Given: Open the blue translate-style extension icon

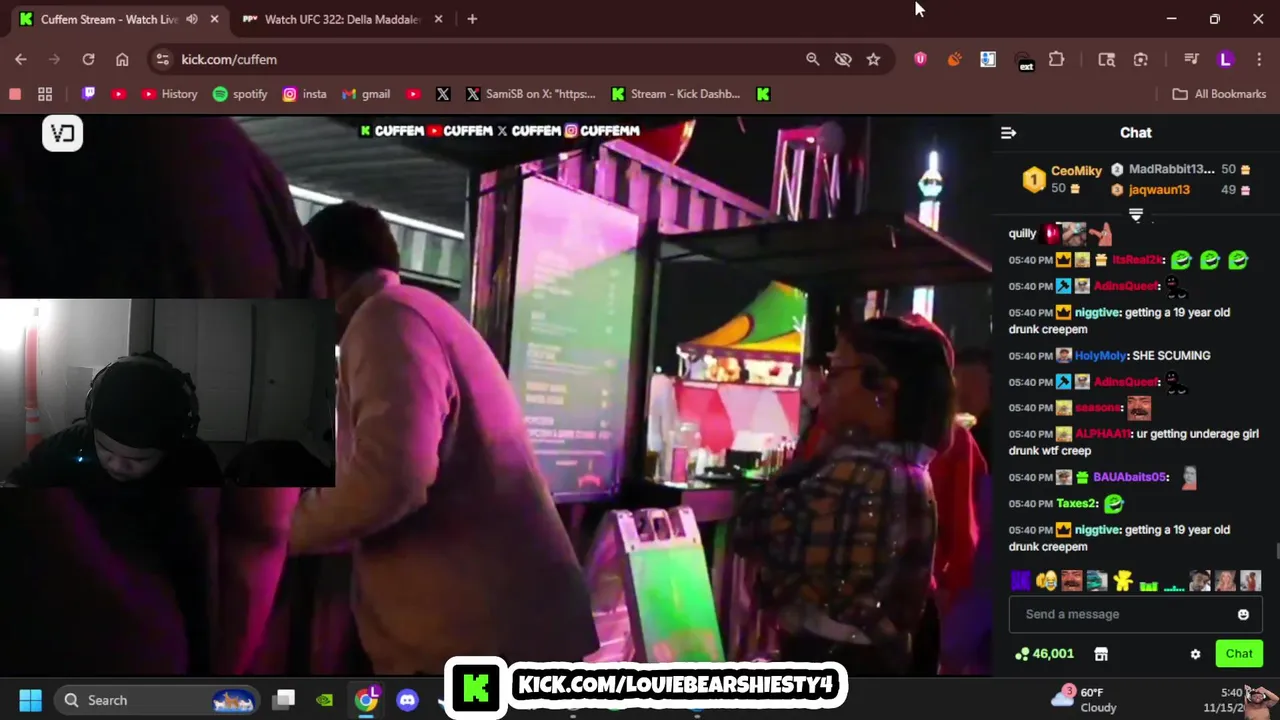Looking at the screenshot, I should coord(988,59).
